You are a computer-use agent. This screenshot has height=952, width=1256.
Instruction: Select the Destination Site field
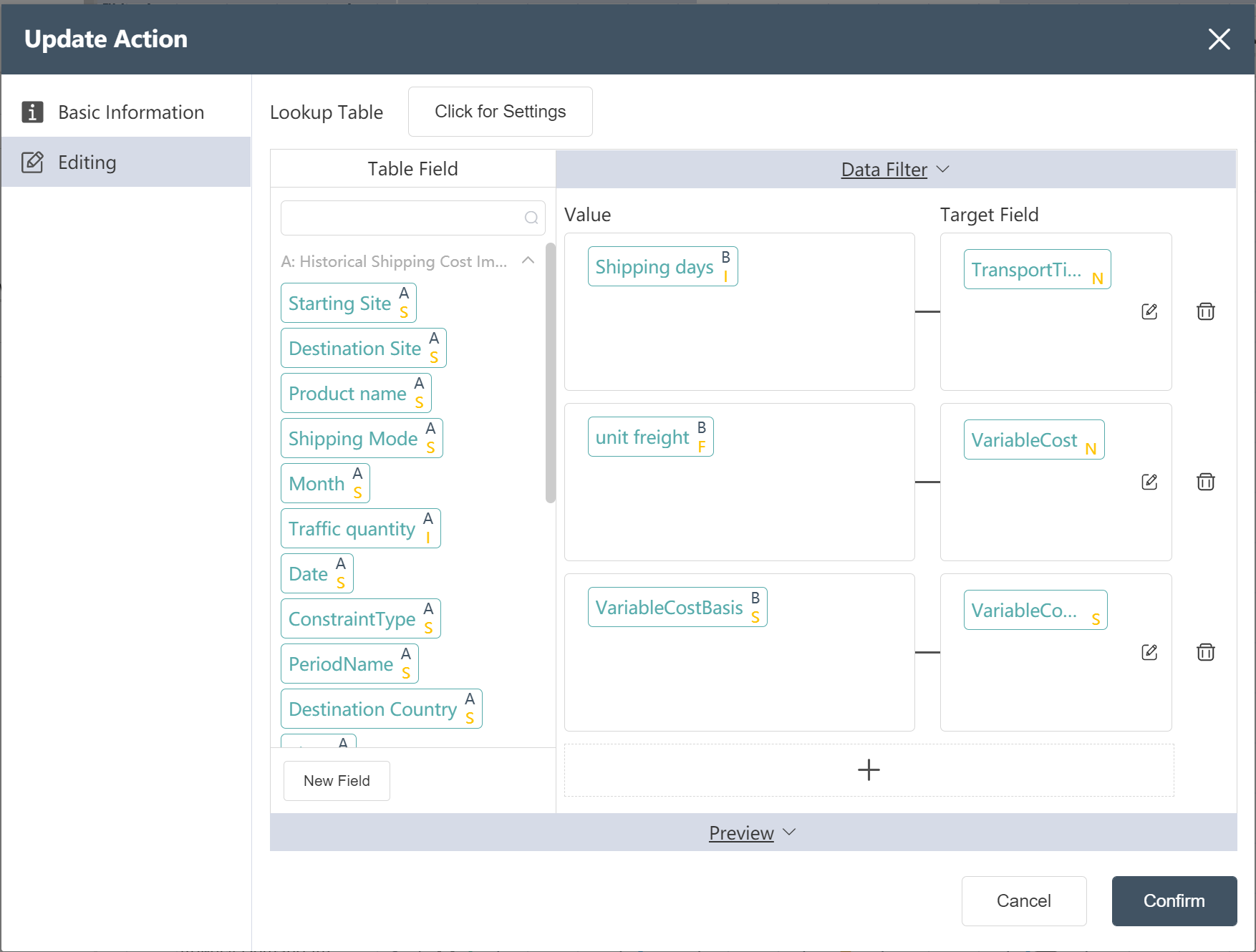click(364, 348)
